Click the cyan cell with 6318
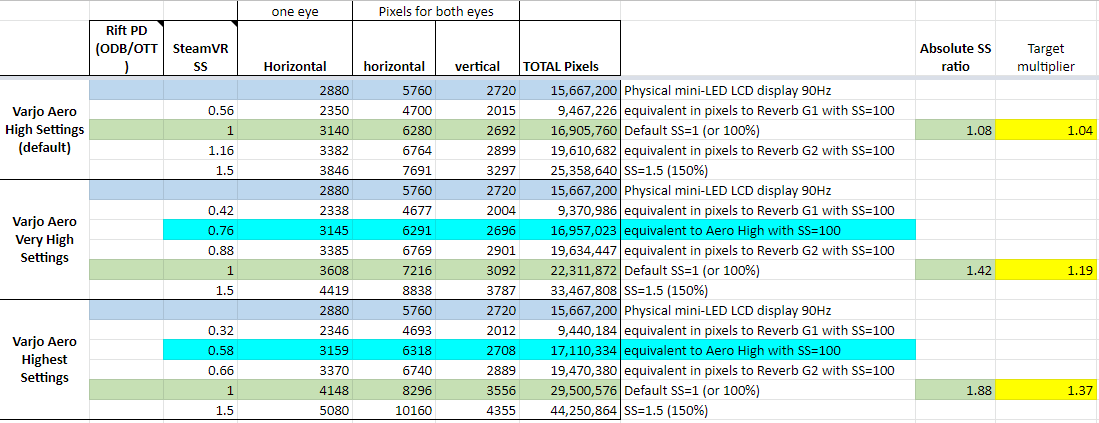The image size is (1099, 423). (395, 350)
